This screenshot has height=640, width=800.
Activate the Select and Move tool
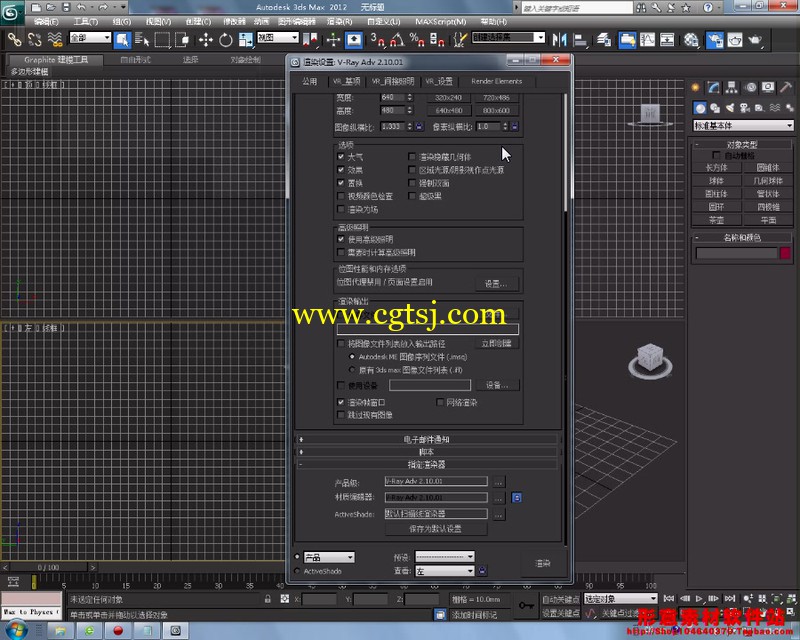tap(206, 39)
